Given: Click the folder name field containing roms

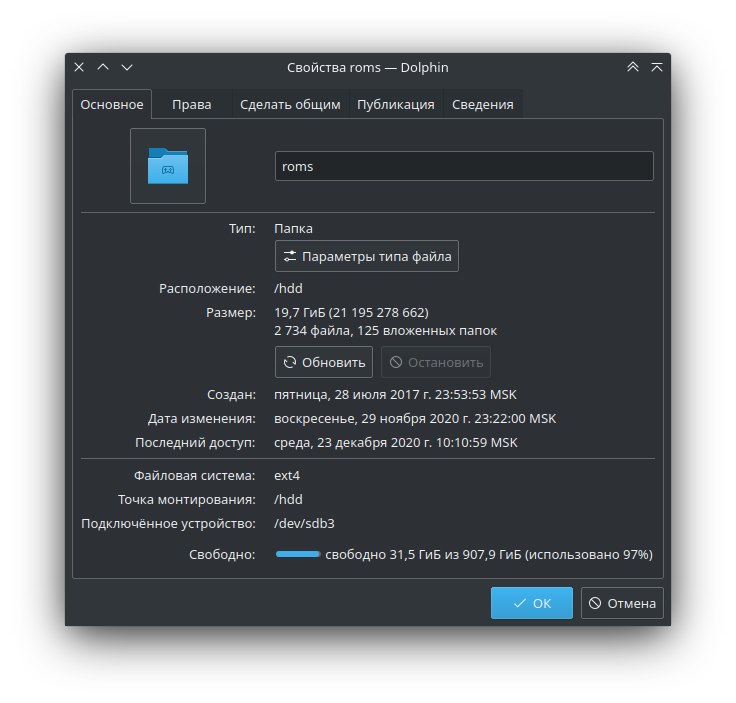Looking at the screenshot, I should [x=464, y=166].
